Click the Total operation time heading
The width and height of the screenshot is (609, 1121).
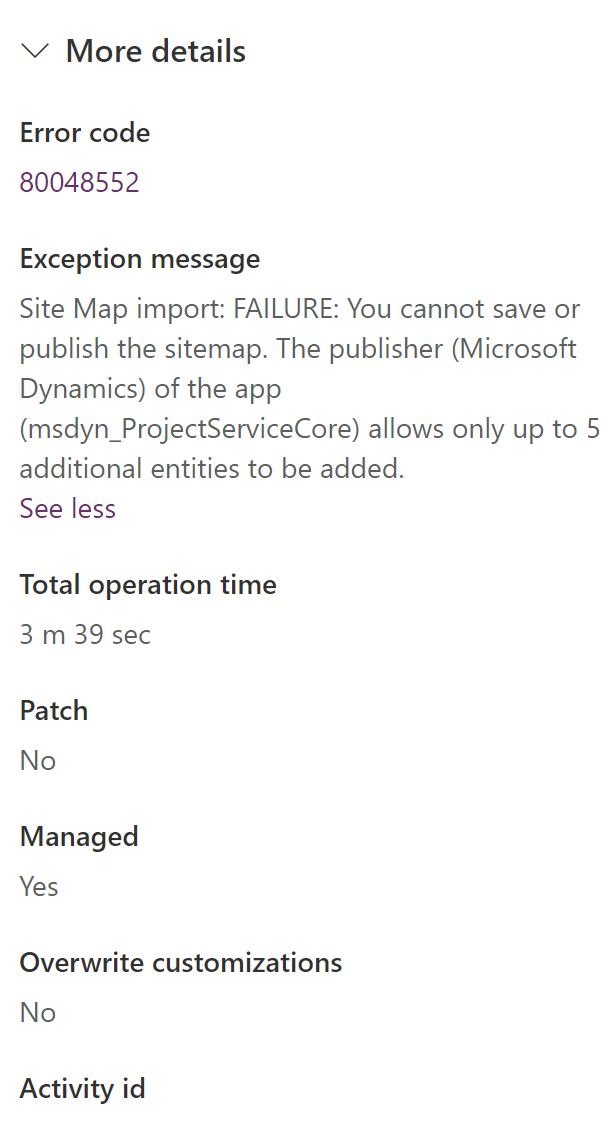147,584
